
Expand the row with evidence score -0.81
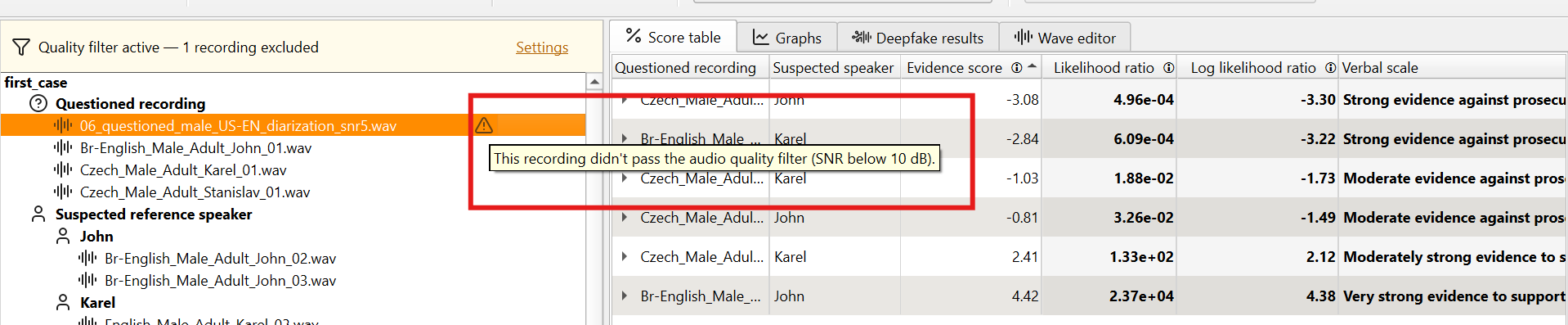(624, 218)
